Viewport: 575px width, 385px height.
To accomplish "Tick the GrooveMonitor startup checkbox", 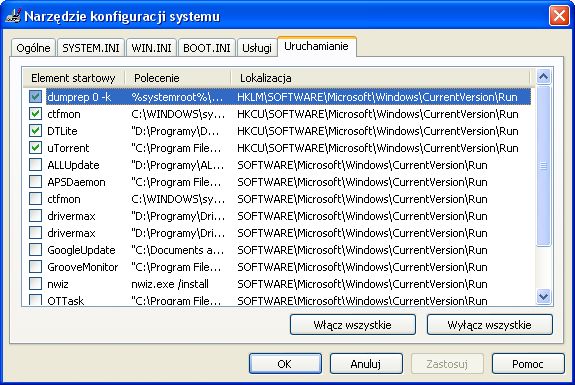I will point(36,267).
